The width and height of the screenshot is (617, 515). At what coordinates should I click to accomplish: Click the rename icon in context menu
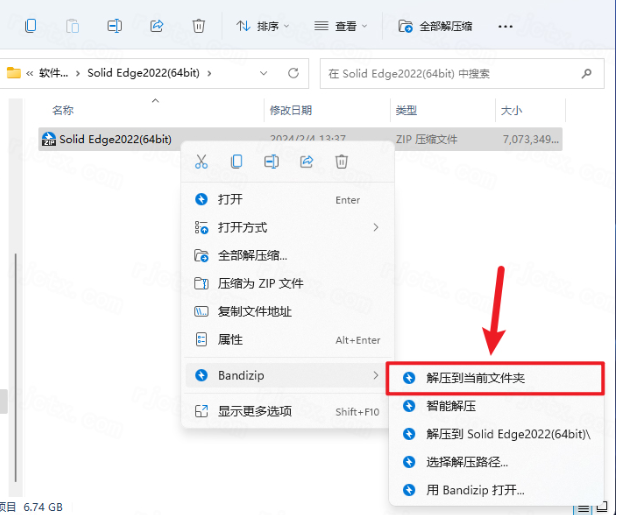click(x=271, y=161)
